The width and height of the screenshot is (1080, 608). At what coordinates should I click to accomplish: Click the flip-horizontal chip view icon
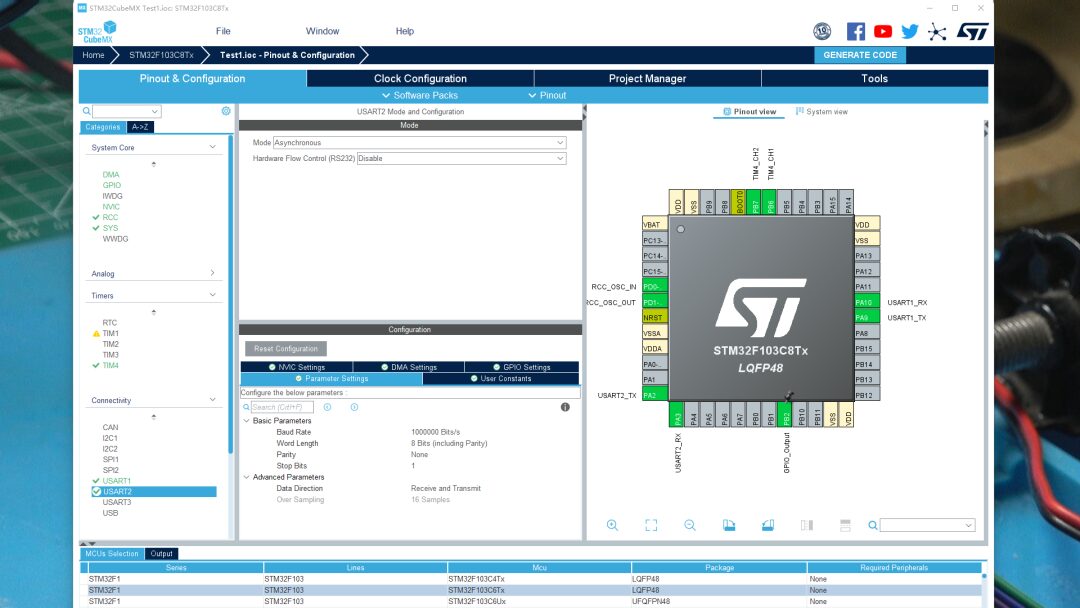point(807,525)
